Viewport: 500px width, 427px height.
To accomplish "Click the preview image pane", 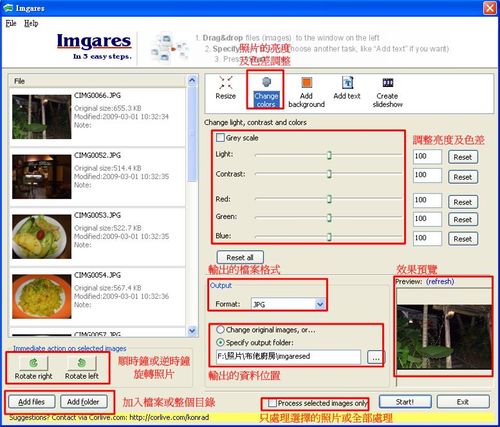I will [x=444, y=337].
